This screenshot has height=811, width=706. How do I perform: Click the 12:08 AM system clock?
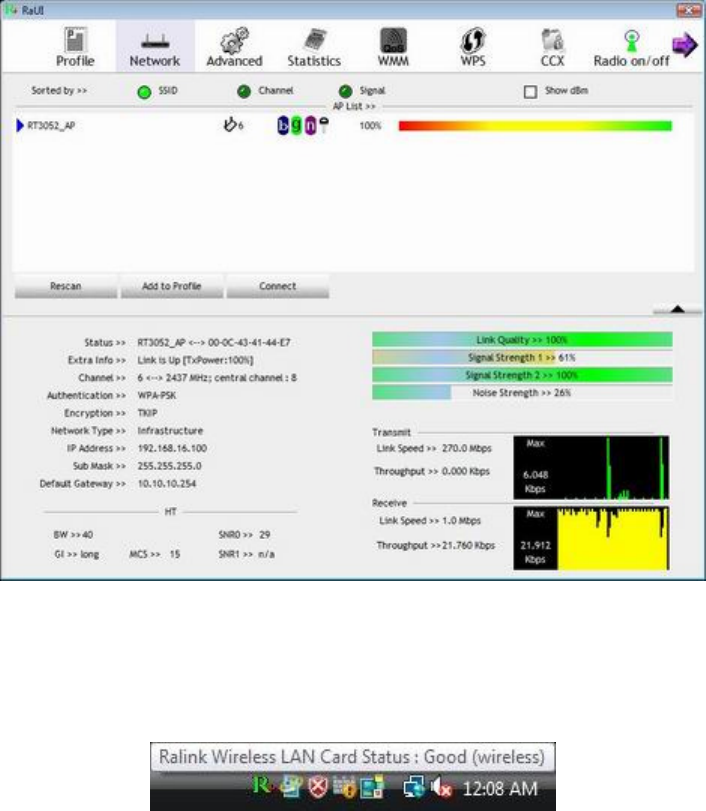(x=500, y=789)
